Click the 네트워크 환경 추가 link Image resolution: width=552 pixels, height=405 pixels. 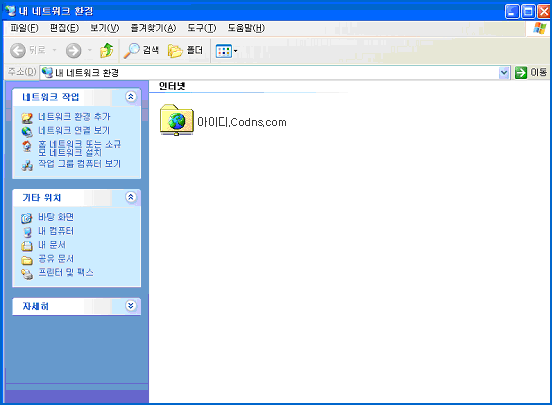coord(74,117)
